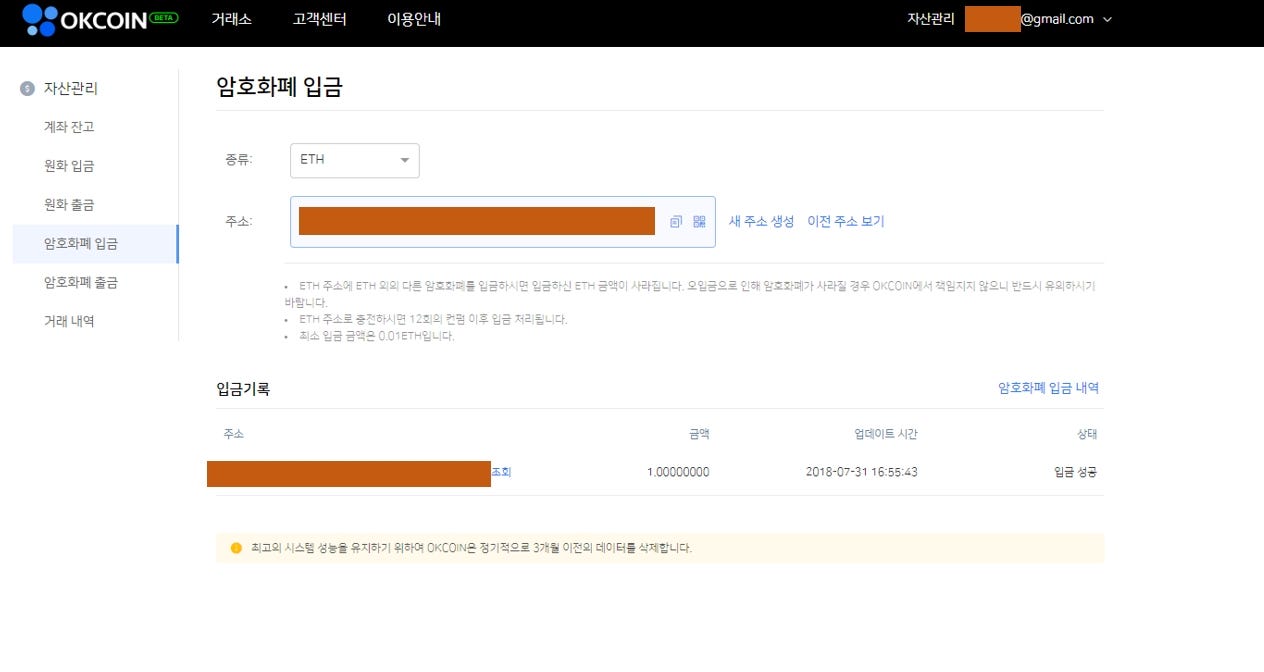The image size is (1264, 672).
Task: Select 계좌 잔고 in the sidebar
Action: 69,127
